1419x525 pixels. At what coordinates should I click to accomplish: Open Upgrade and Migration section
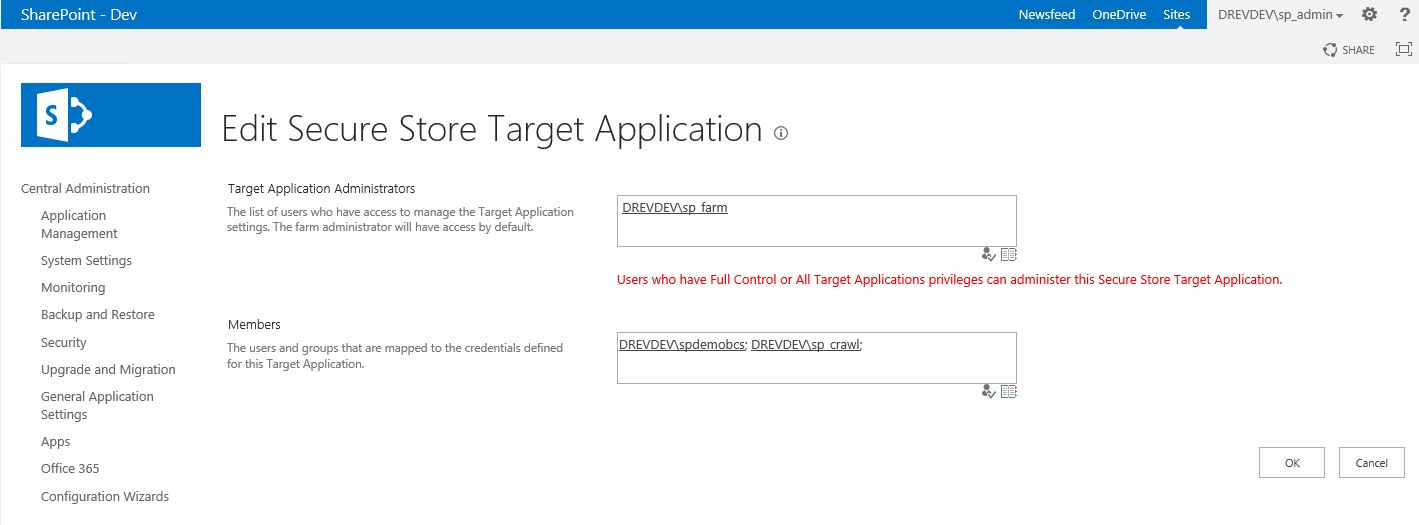[108, 369]
